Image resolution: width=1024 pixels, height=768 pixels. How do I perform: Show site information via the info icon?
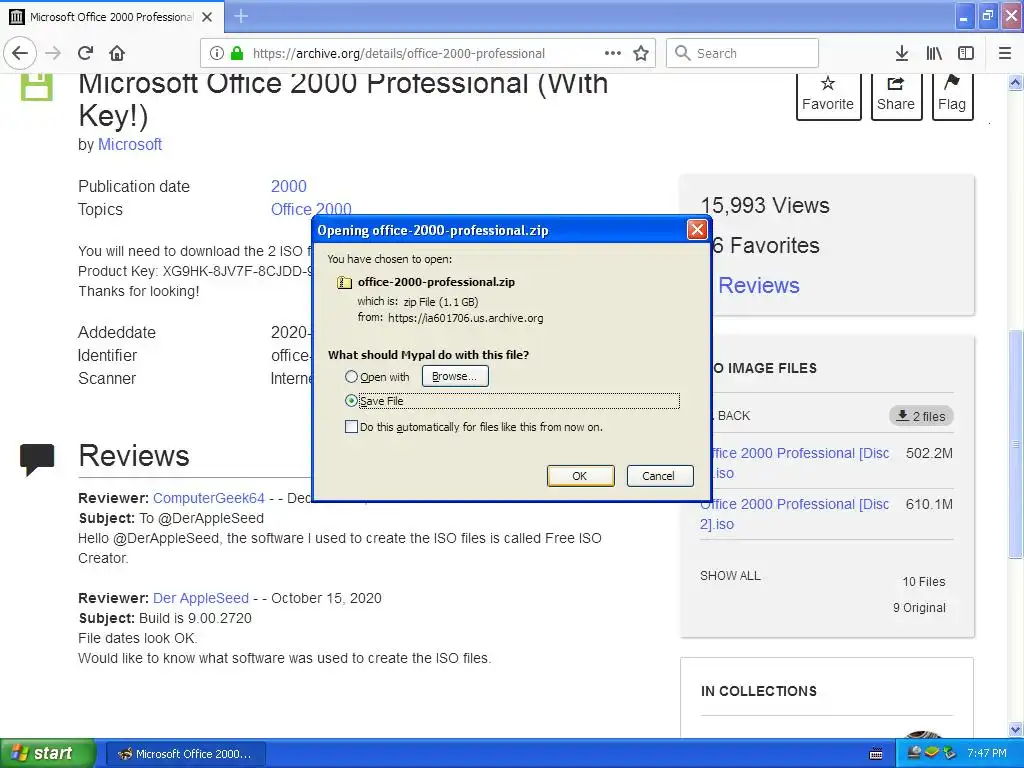coord(217,53)
